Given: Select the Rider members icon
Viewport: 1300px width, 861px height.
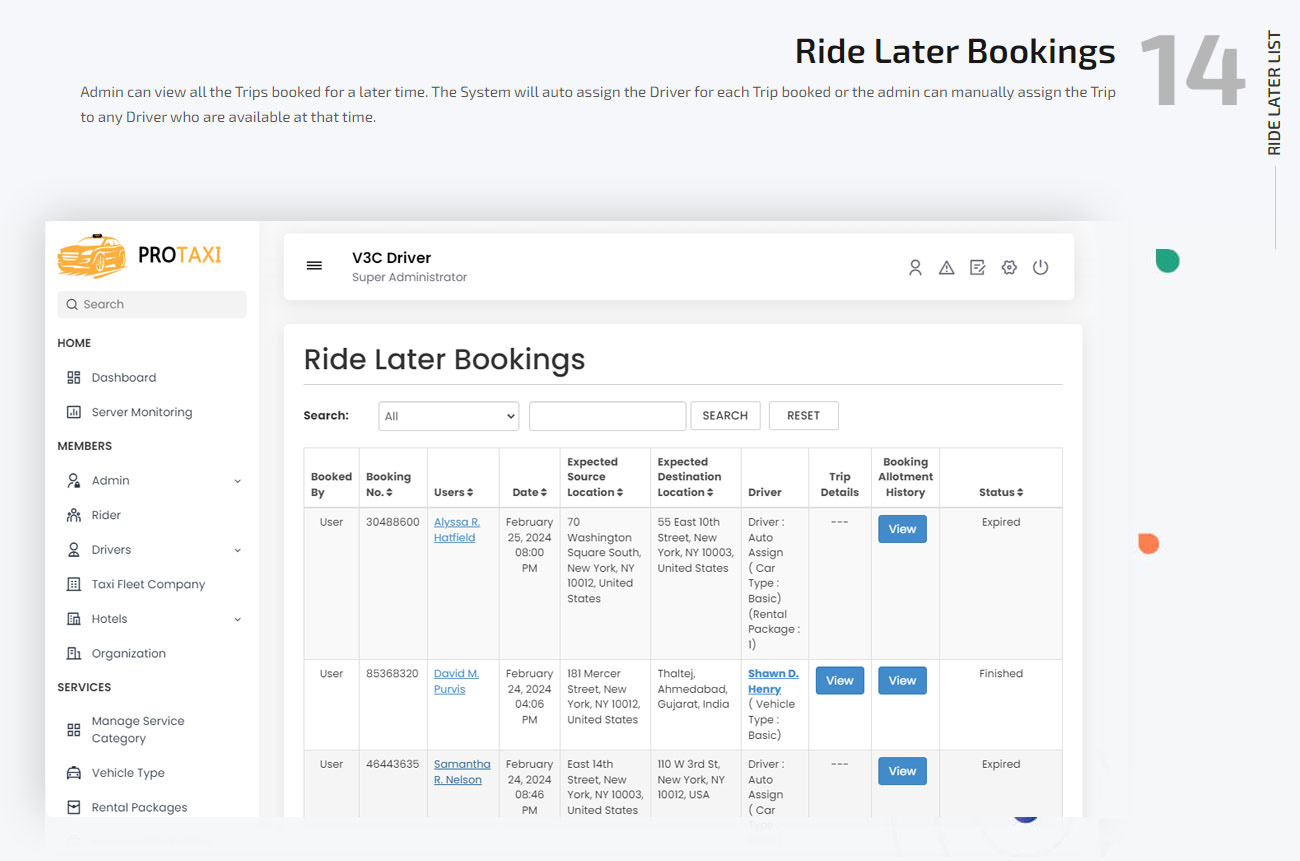Looking at the screenshot, I should tap(72, 514).
